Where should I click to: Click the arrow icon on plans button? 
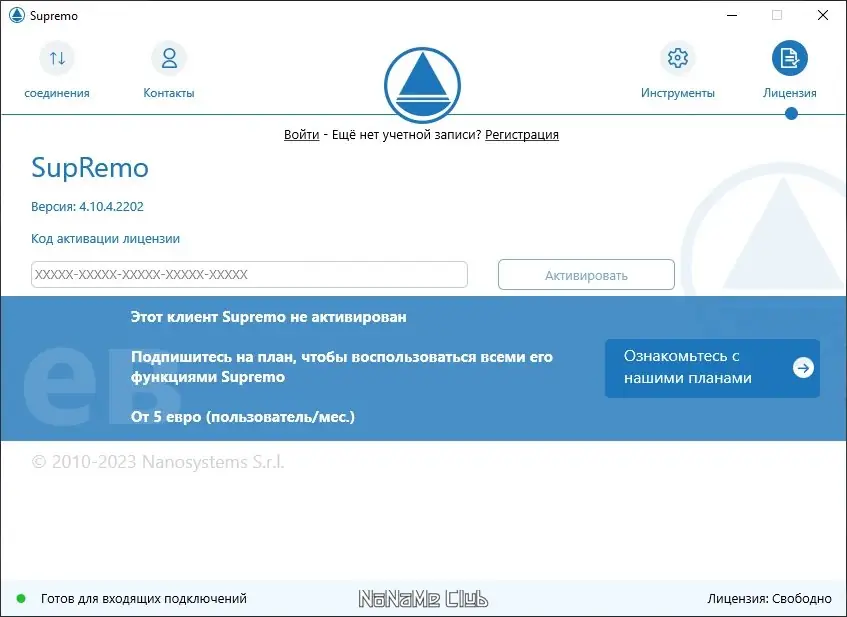point(803,368)
